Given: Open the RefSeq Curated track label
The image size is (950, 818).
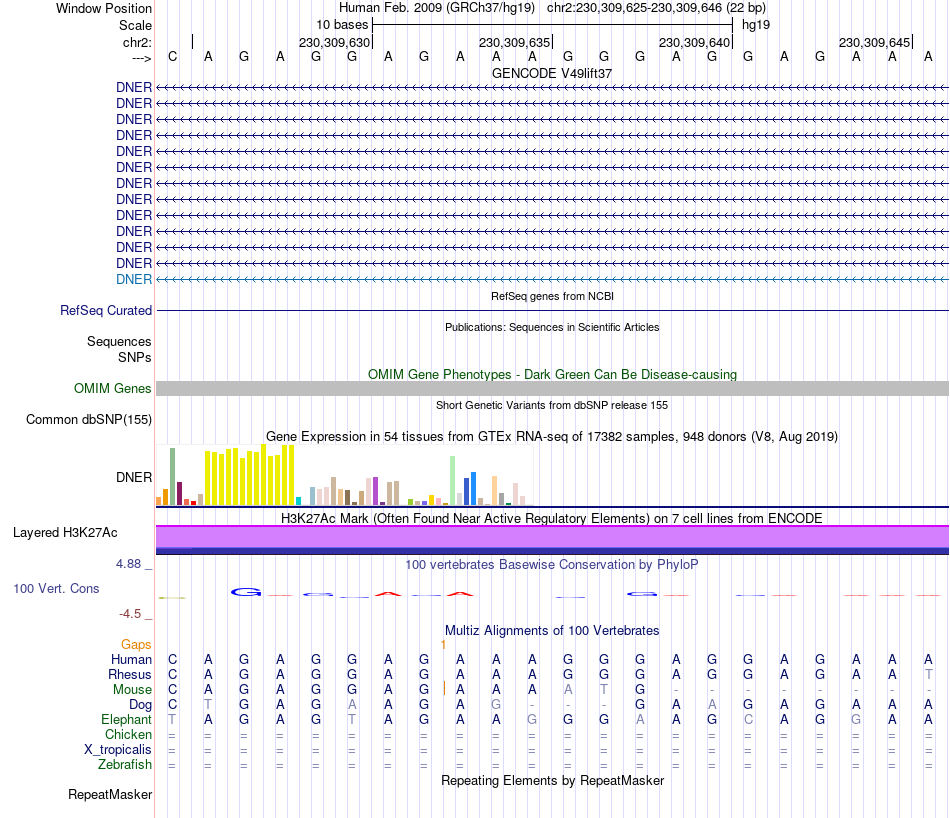Looking at the screenshot, I should pyautogui.click(x=106, y=310).
